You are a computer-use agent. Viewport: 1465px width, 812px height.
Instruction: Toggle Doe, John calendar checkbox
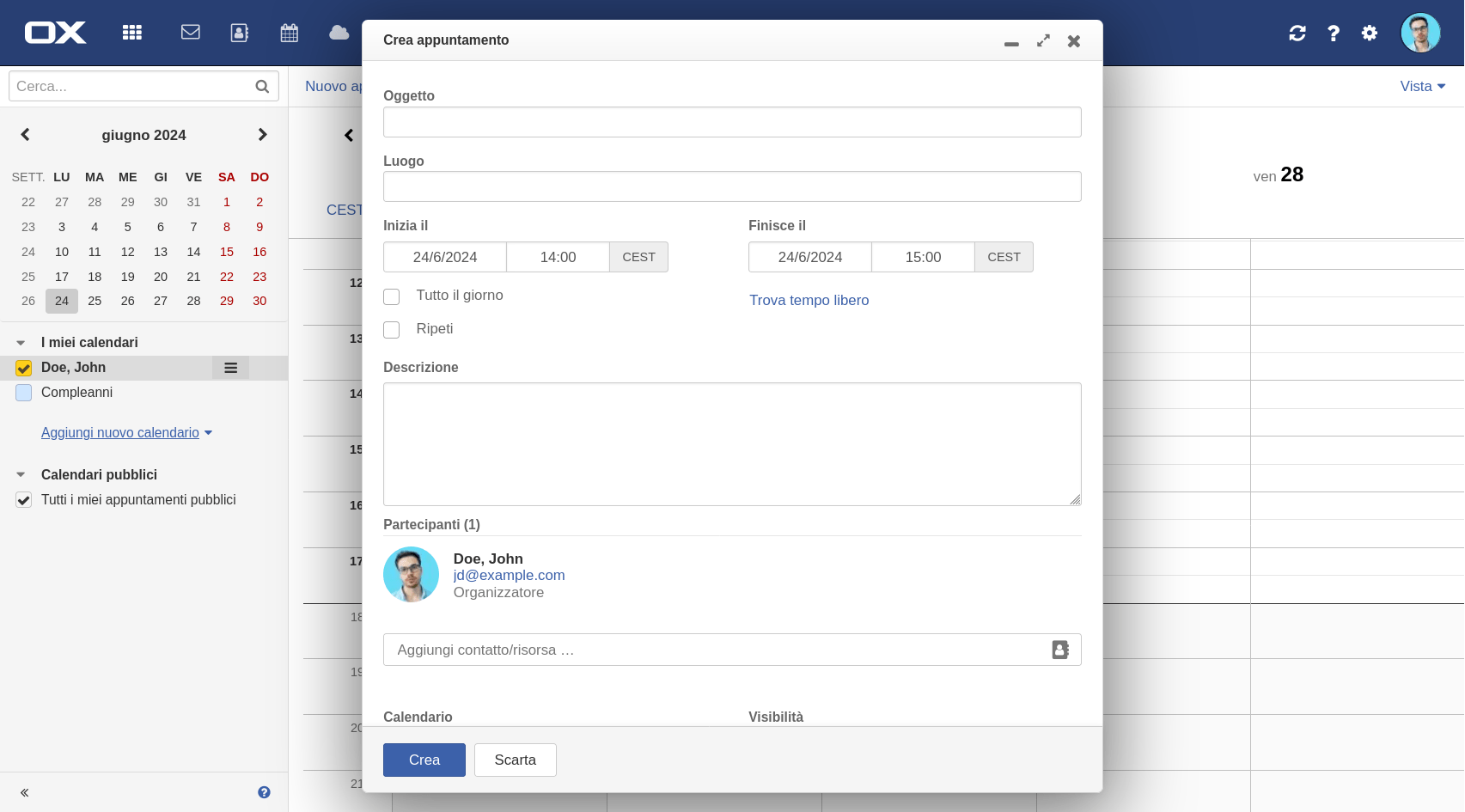pos(24,368)
